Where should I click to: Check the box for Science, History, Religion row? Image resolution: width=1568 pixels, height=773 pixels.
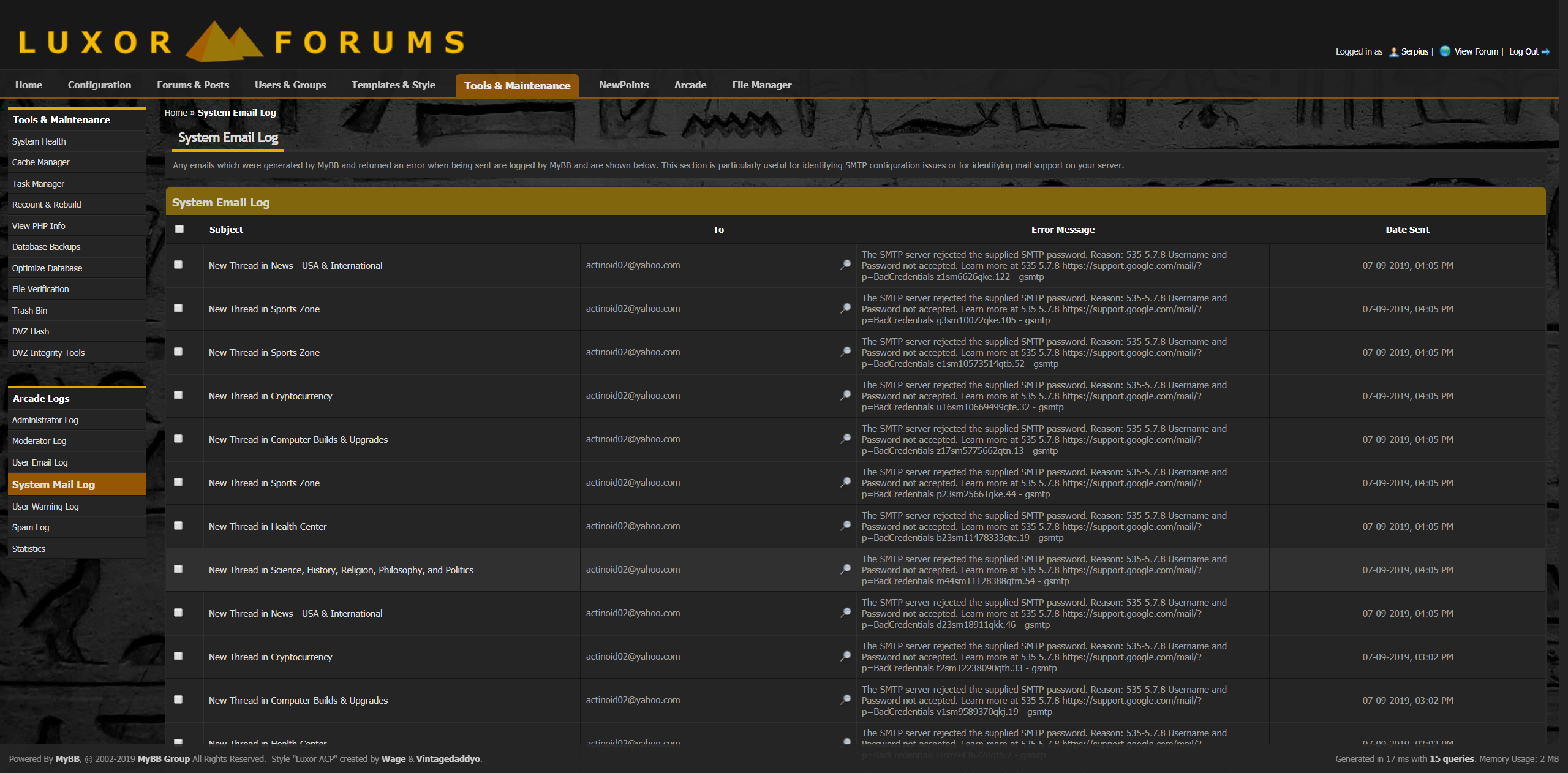coord(178,569)
